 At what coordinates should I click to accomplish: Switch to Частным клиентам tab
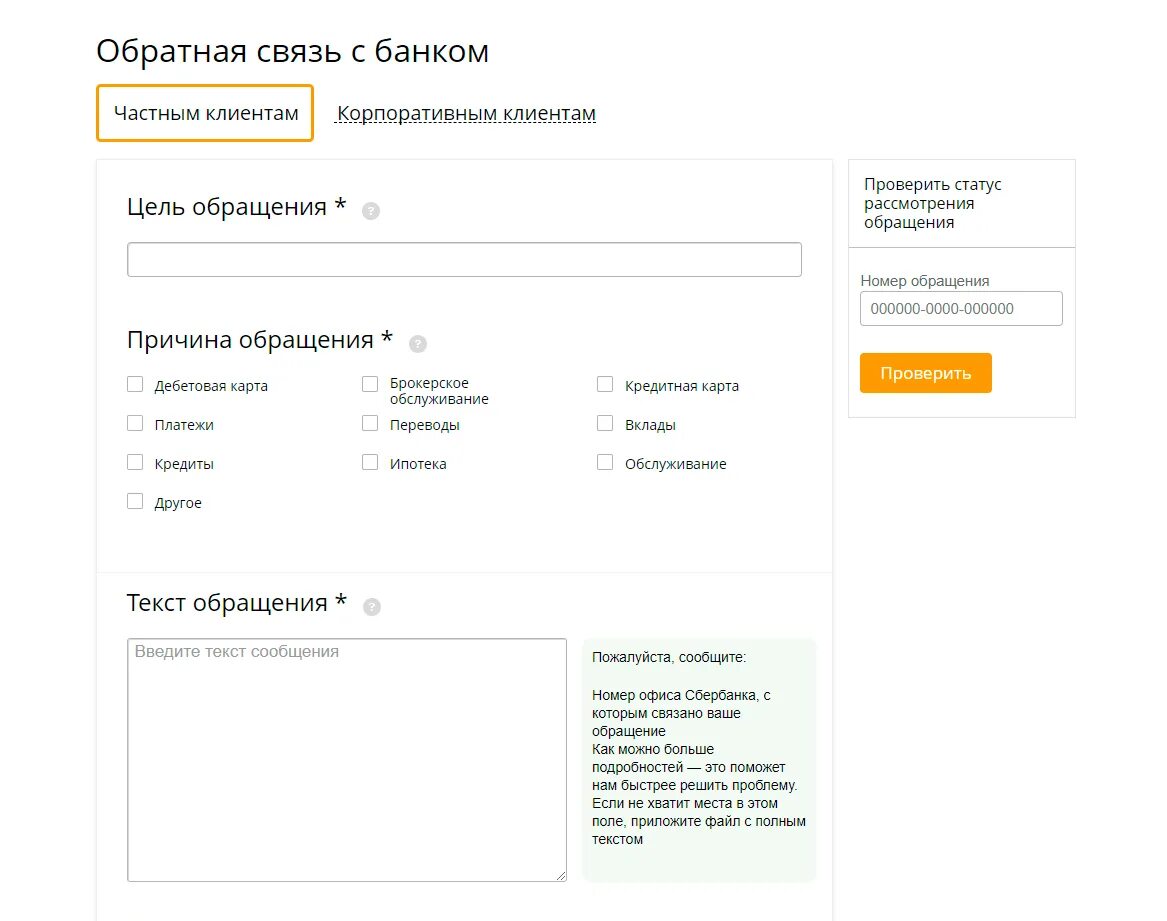click(x=205, y=113)
